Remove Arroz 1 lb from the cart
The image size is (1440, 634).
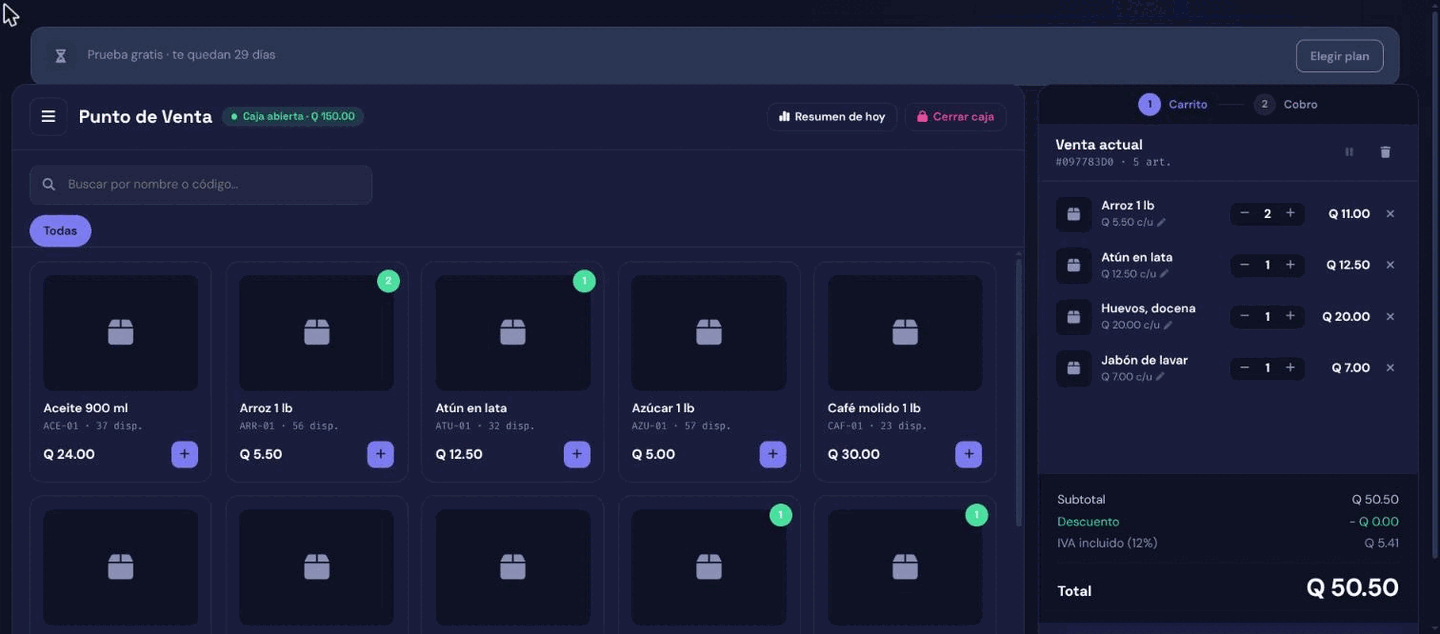click(1390, 214)
